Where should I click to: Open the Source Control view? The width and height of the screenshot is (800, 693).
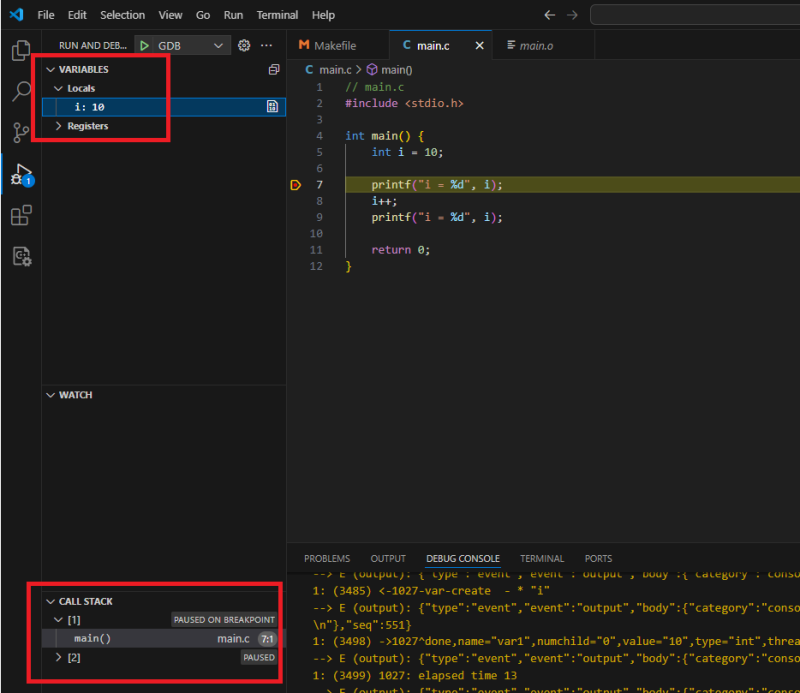tap(21, 132)
